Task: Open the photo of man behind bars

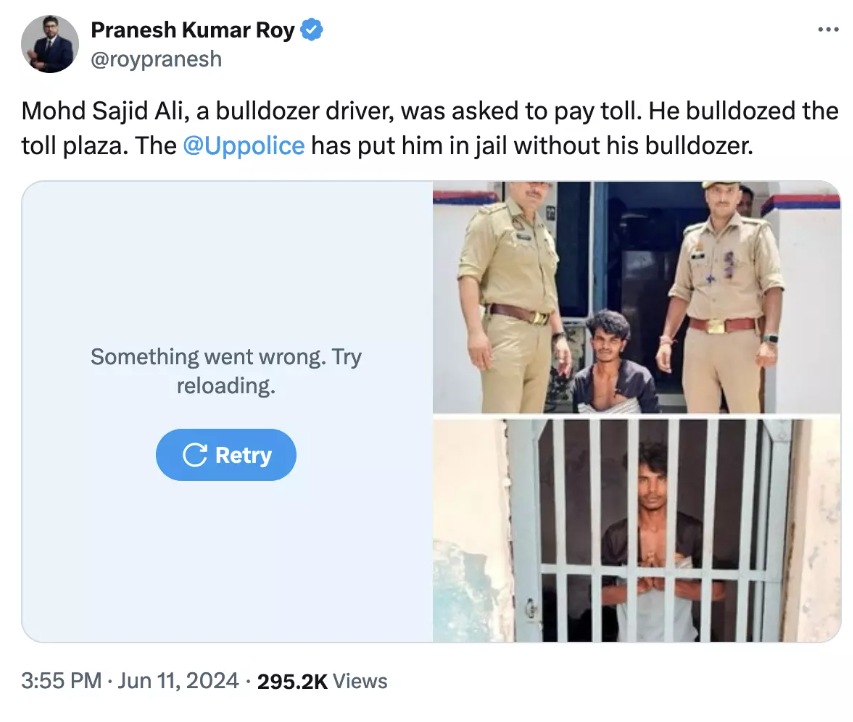Action: (x=636, y=530)
